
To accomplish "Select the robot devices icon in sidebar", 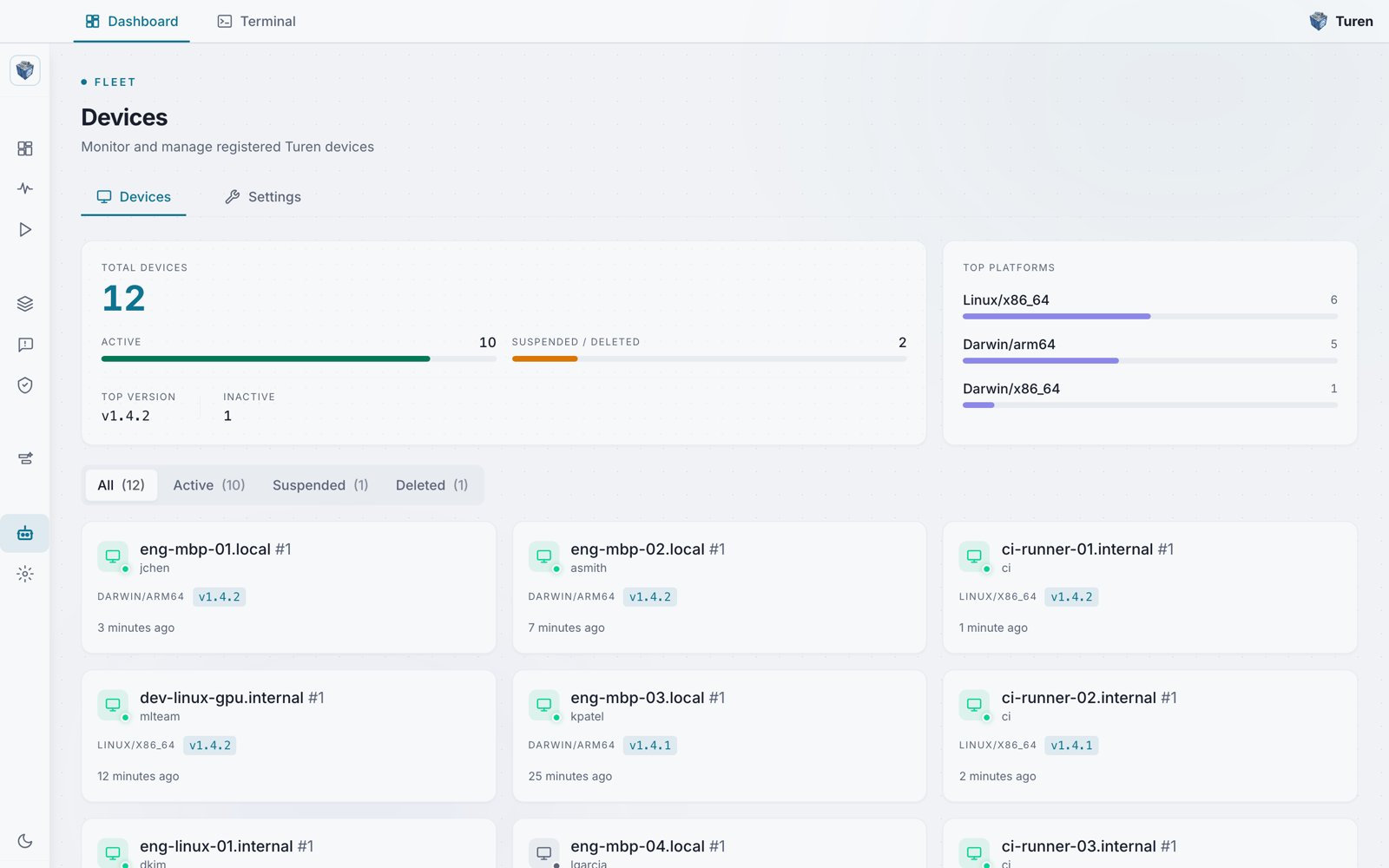I will click(25, 533).
